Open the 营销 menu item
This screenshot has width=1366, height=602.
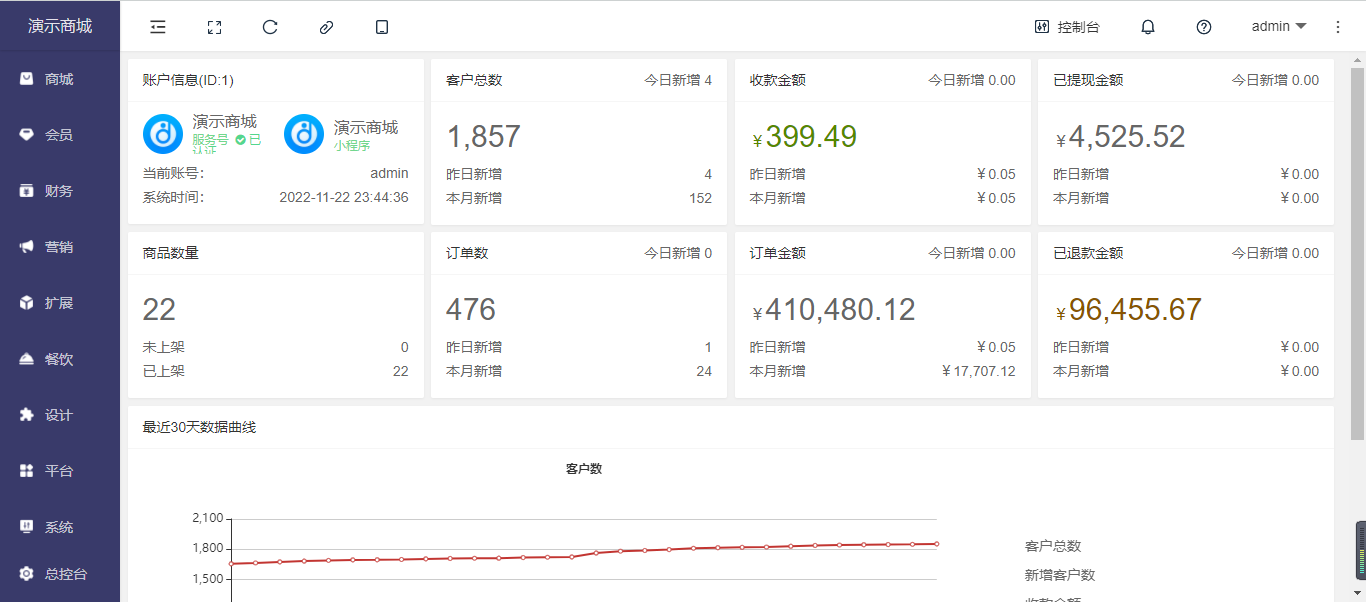[60, 247]
